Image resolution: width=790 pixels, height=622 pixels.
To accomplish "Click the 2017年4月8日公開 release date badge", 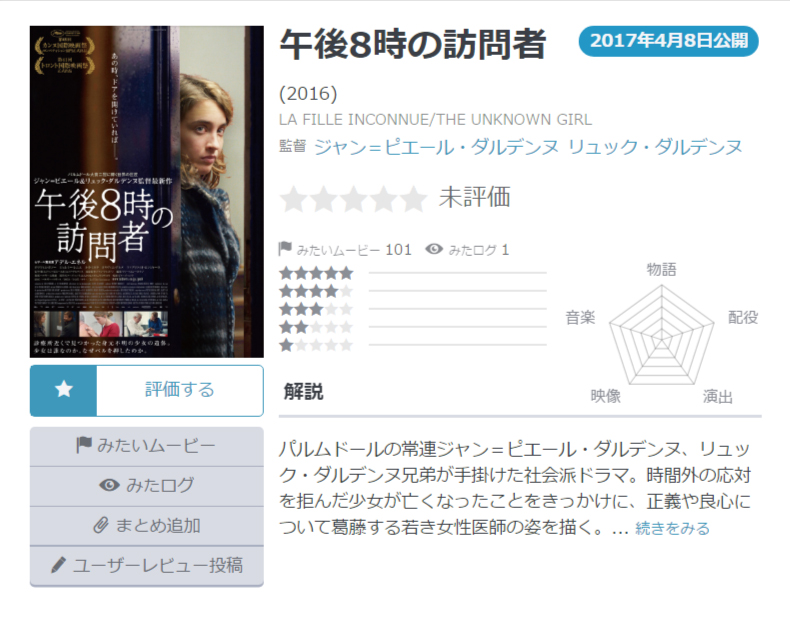I will click(669, 41).
